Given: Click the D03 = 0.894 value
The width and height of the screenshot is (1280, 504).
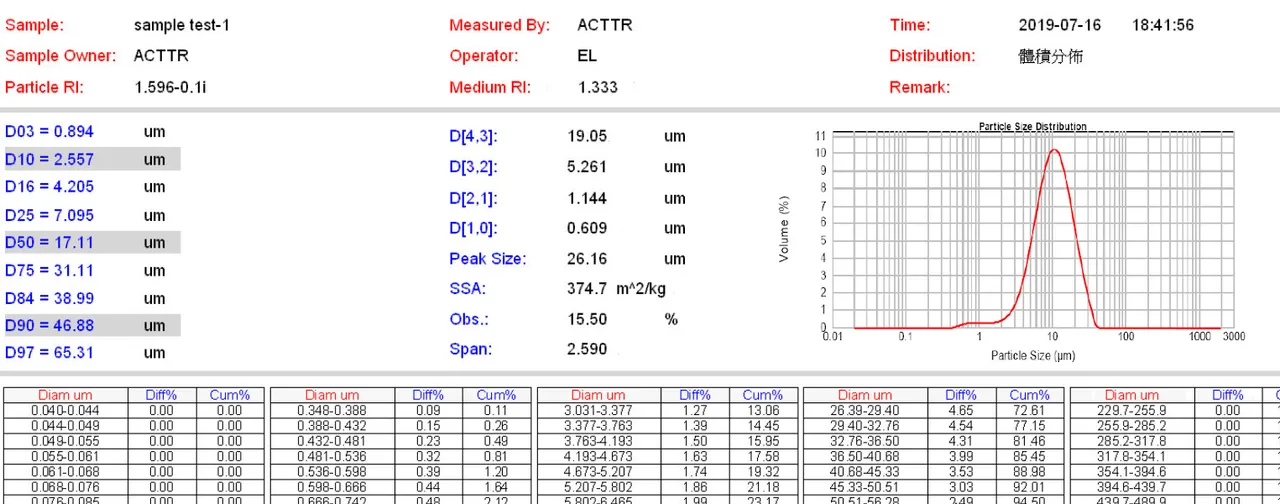Looking at the screenshot, I should [x=50, y=131].
